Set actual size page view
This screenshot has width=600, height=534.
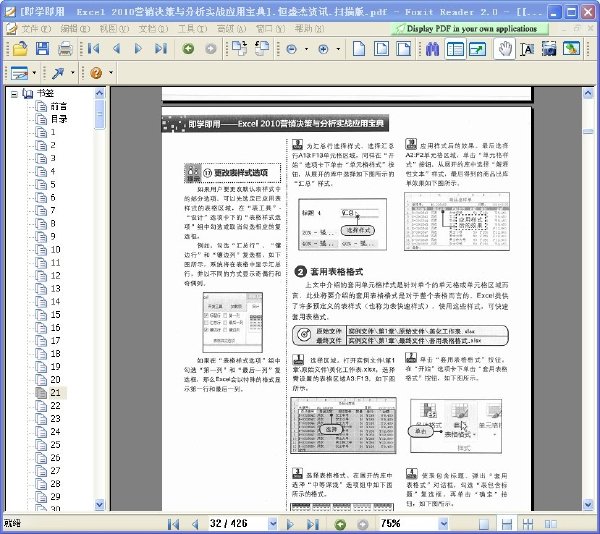coord(359,49)
